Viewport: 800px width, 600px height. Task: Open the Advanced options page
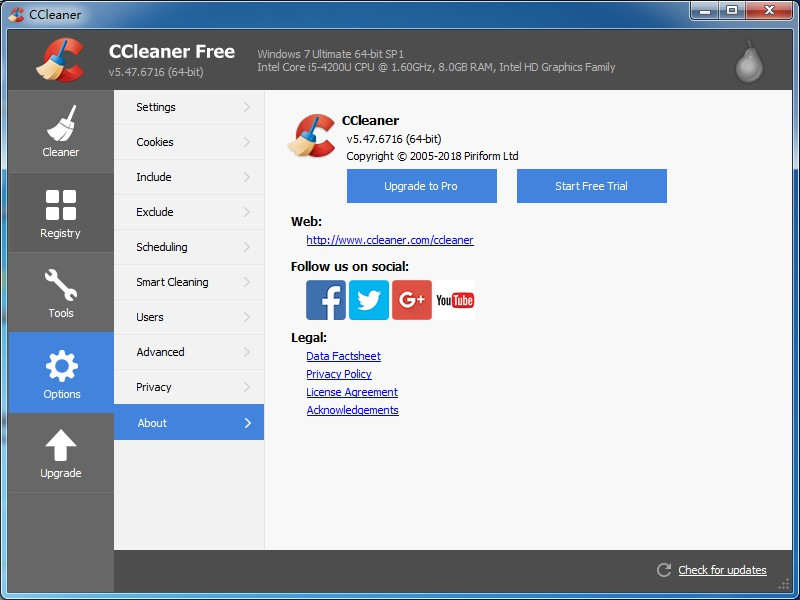pyautogui.click(x=189, y=352)
